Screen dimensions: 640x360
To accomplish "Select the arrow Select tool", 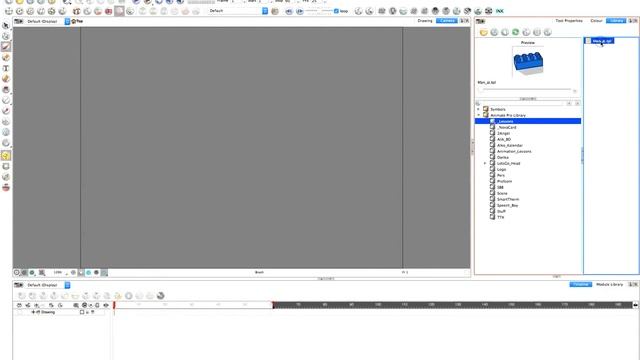I will (x=6, y=25).
